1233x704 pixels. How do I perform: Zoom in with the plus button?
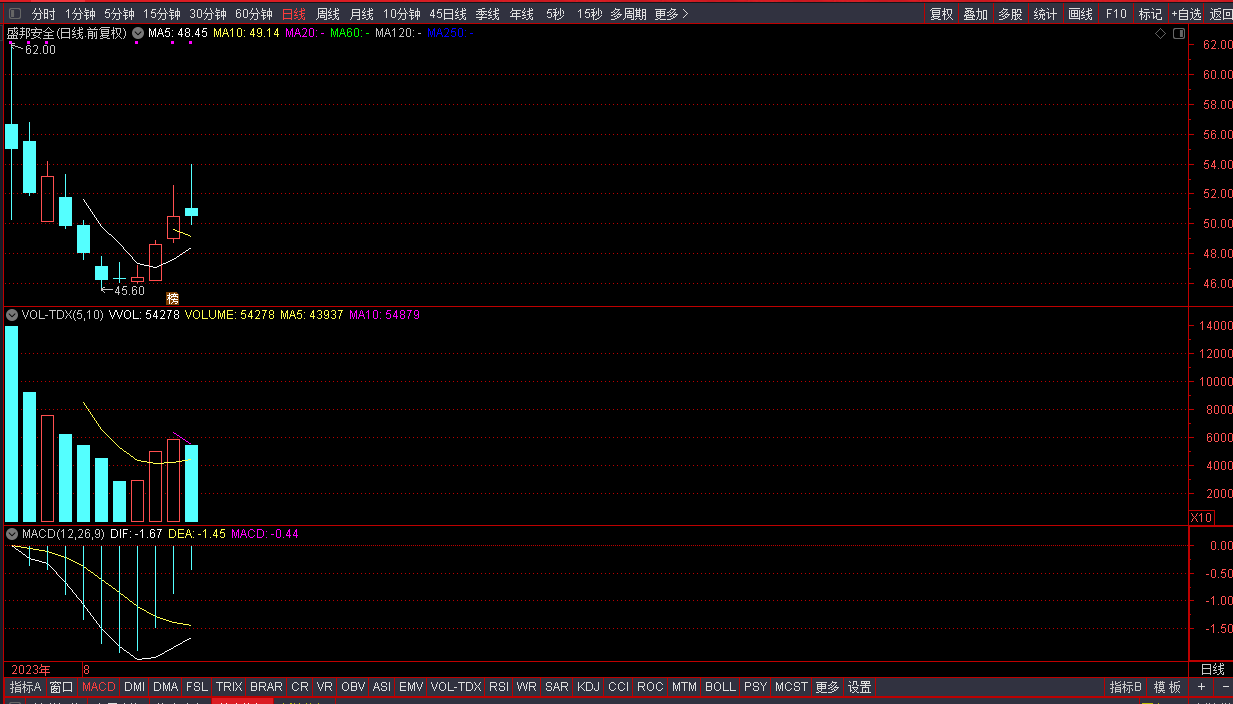1201,687
